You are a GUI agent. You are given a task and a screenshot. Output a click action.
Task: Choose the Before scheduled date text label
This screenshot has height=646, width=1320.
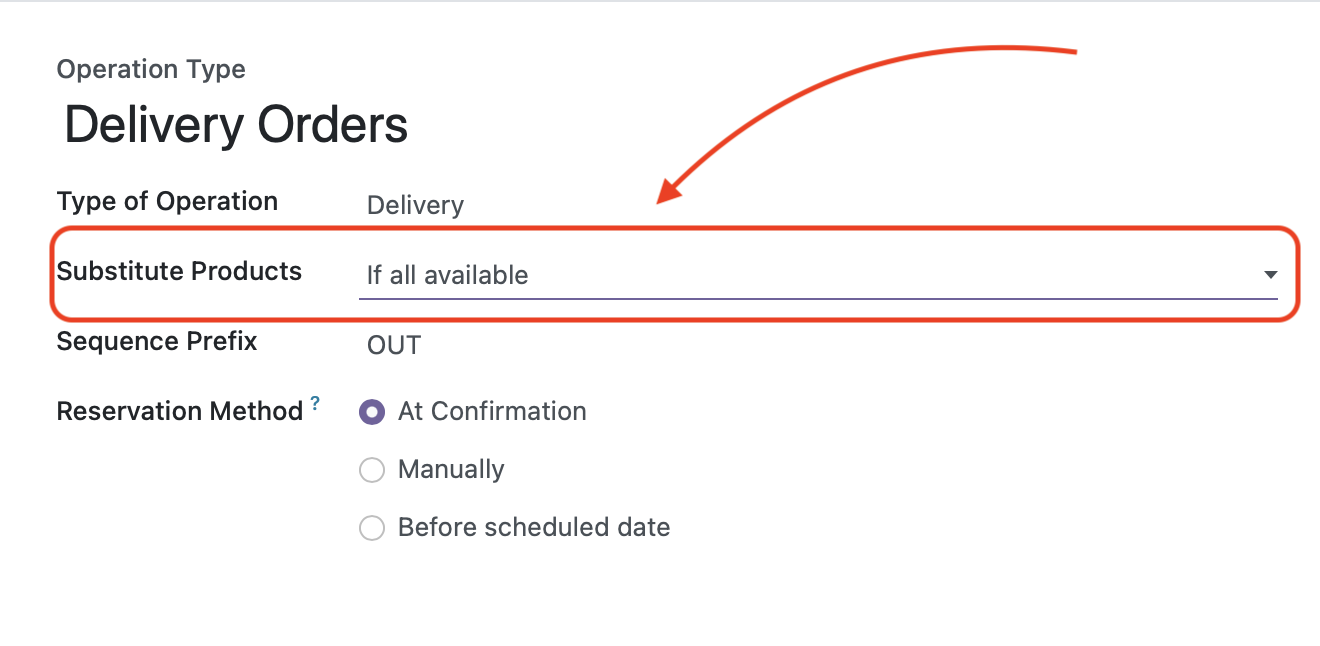point(534,527)
